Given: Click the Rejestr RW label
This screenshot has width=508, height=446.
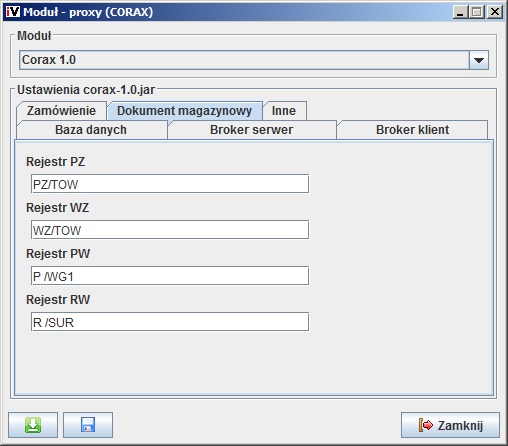Looking at the screenshot, I should point(58,300).
